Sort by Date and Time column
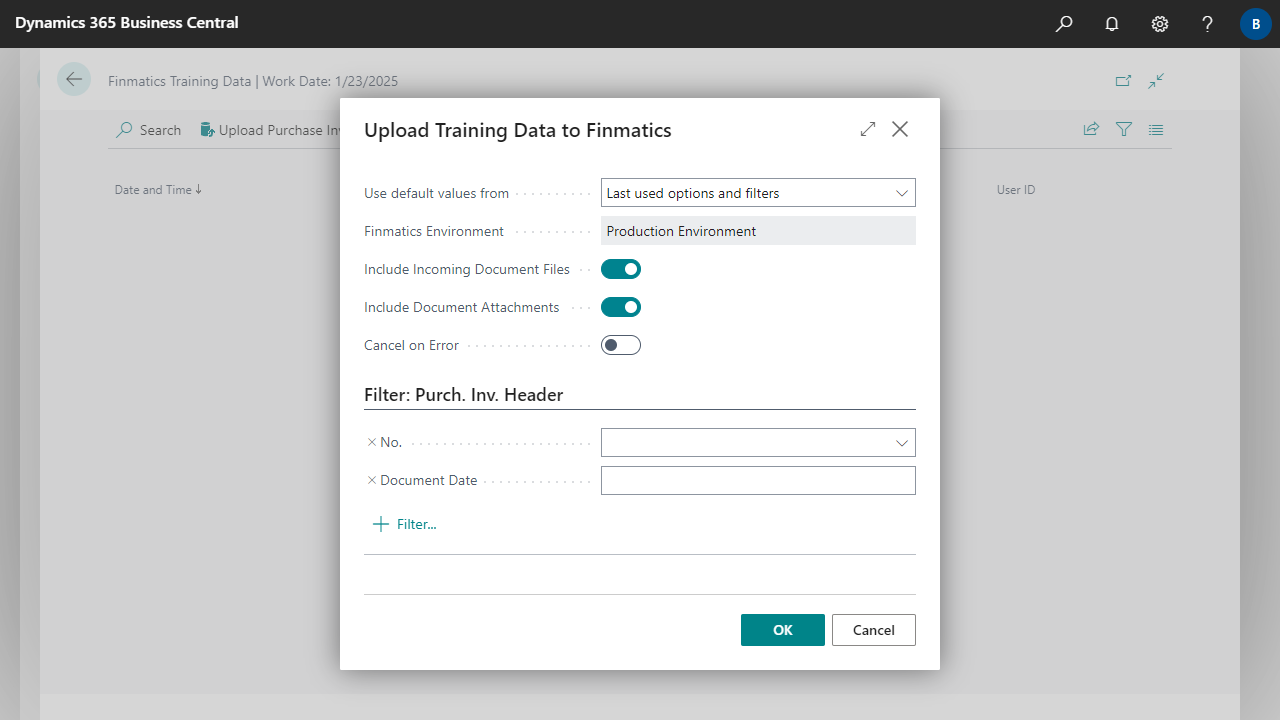Viewport: 1280px width, 720px height. point(158,189)
